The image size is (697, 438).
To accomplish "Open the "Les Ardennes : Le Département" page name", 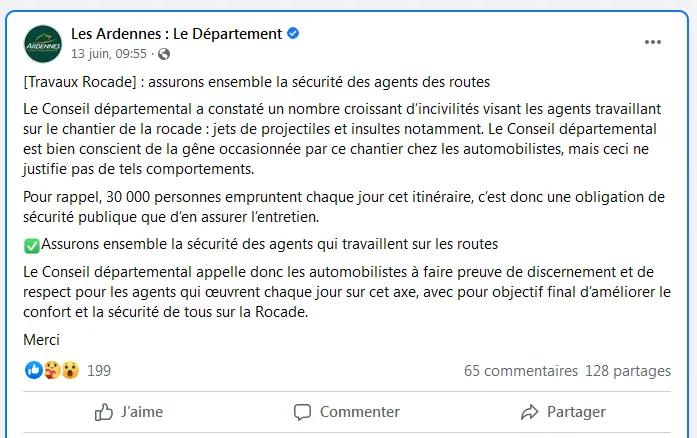I will 176,34.
